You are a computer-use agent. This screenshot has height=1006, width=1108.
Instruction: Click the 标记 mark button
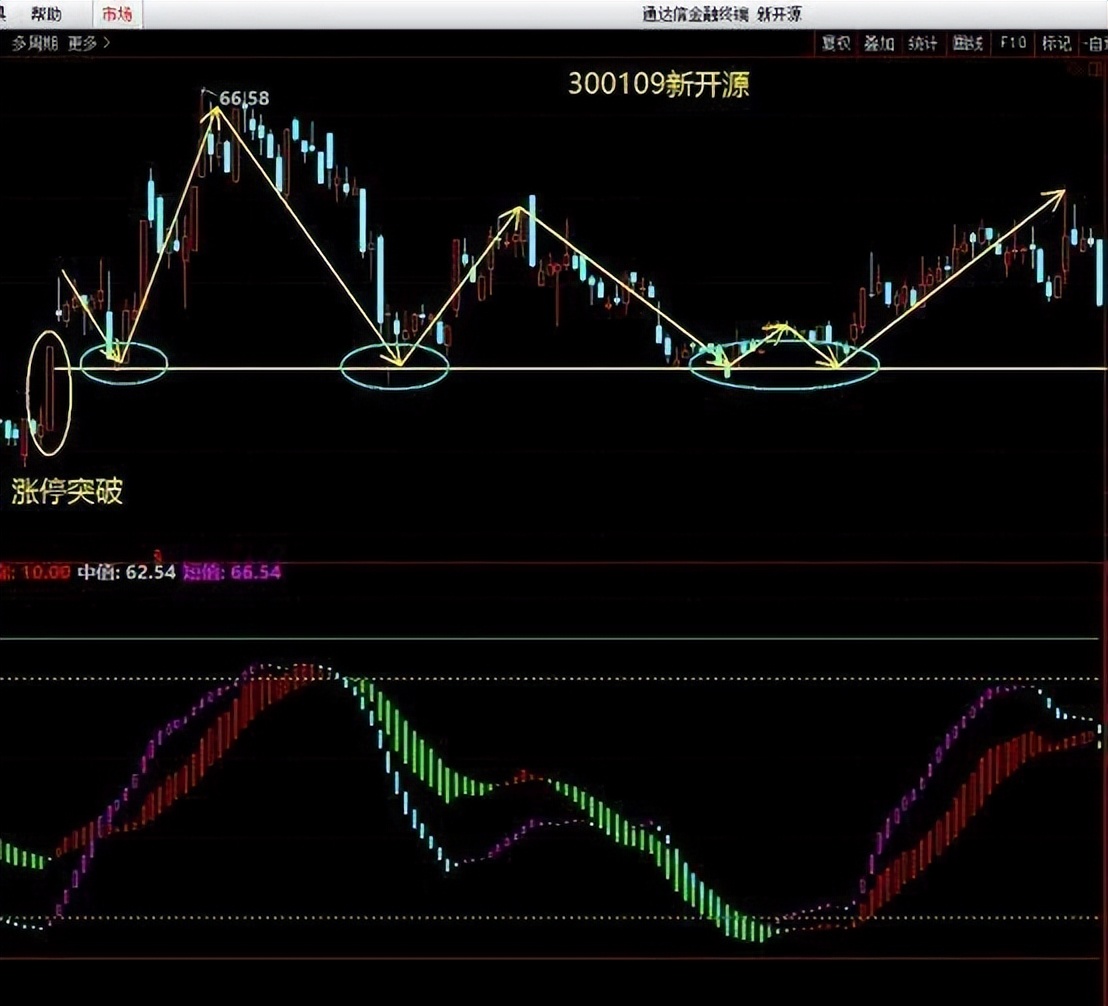click(1056, 43)
